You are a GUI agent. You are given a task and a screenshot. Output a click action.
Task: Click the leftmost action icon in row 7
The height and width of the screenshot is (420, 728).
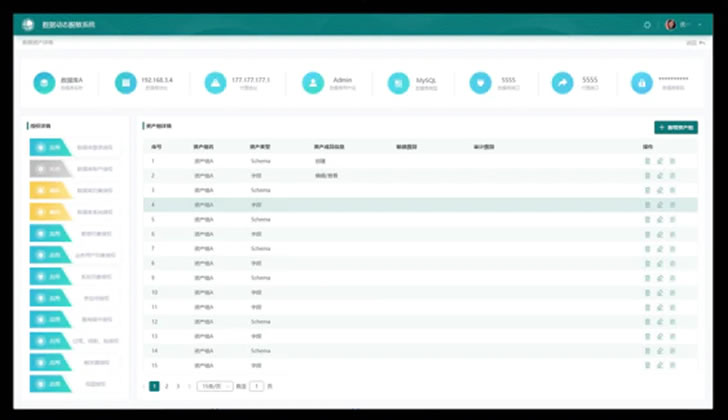point(648,248)
